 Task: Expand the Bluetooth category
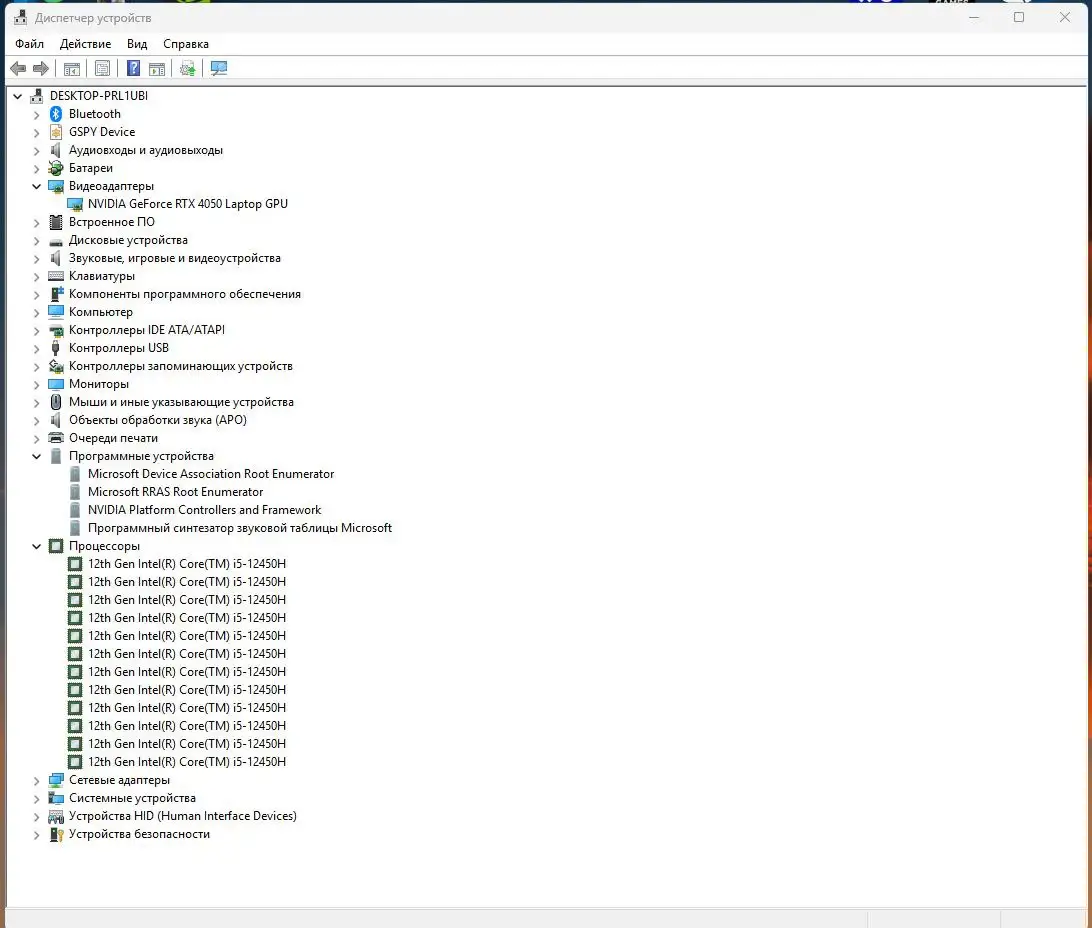pos(37,114)
